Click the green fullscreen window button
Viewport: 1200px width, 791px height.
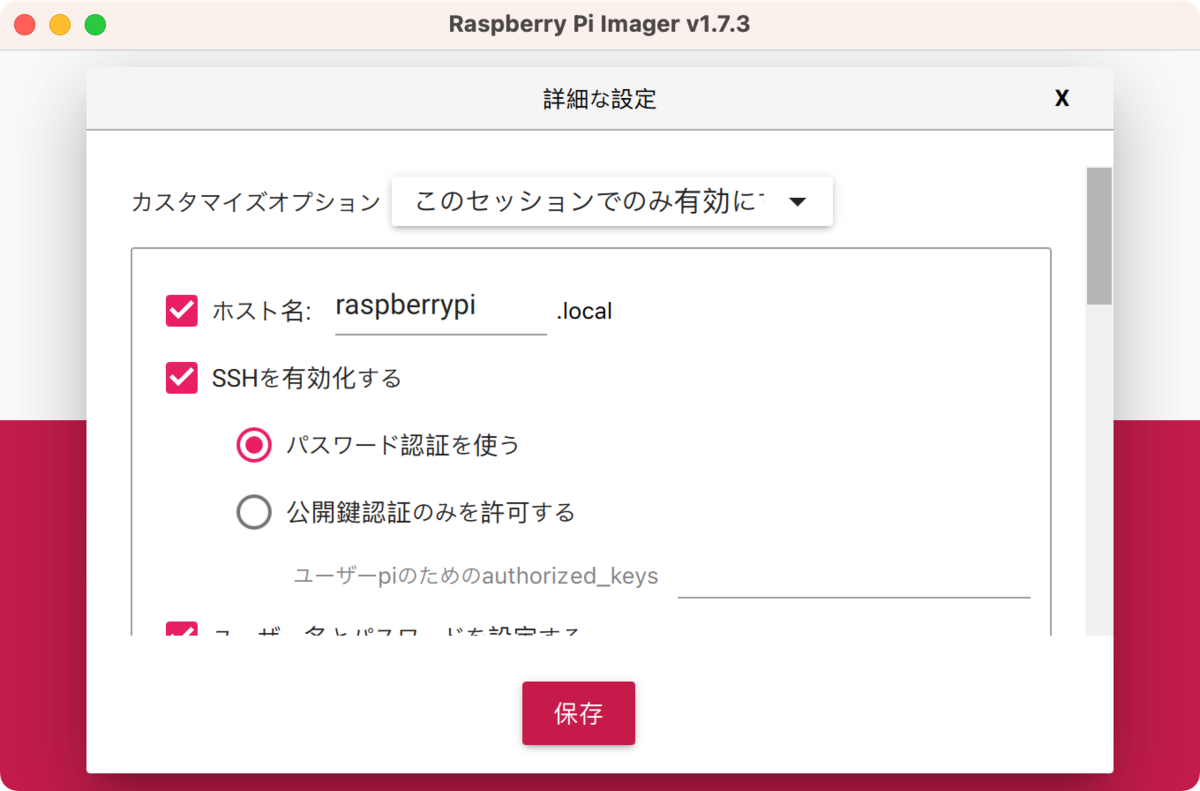[95, 25]
